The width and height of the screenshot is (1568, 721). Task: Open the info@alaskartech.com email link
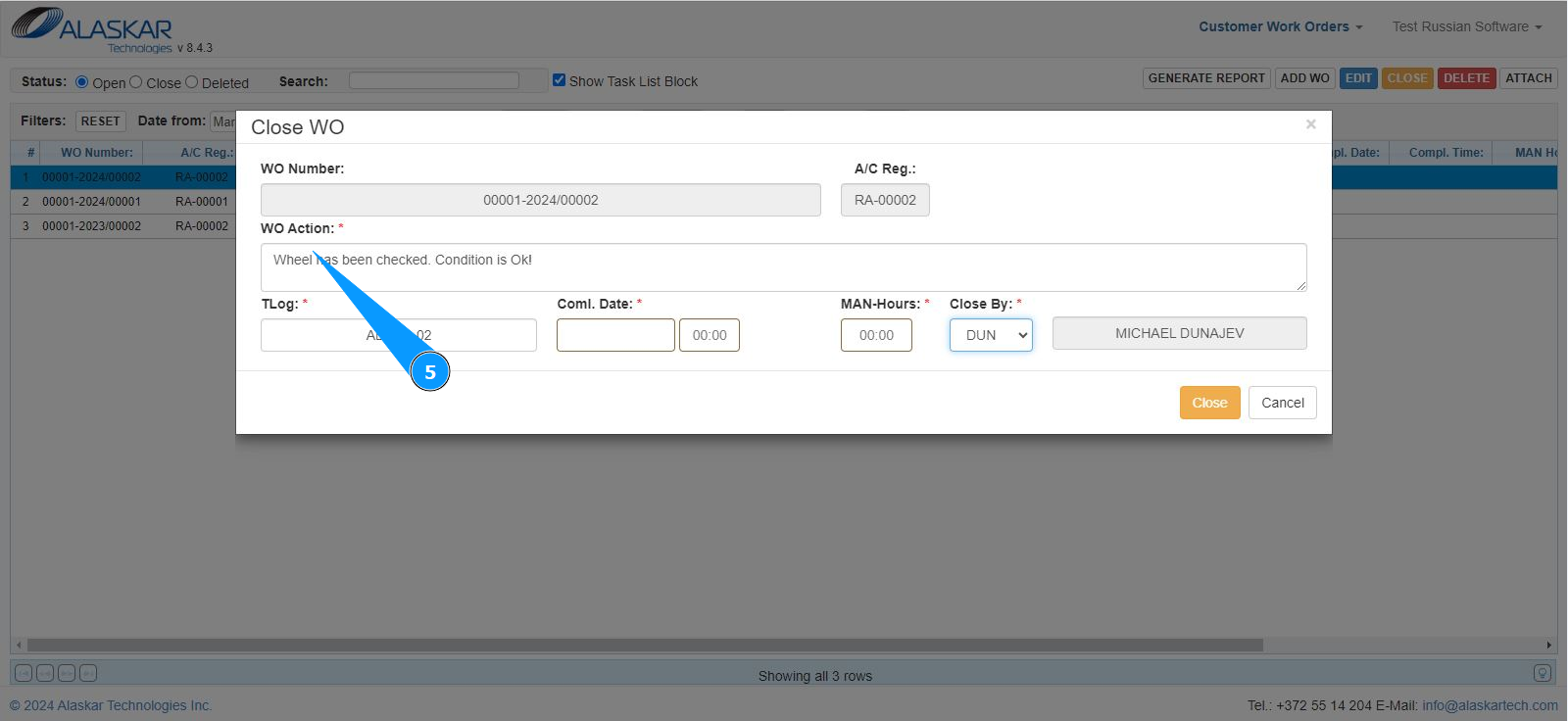click(x=1490, y=705)
